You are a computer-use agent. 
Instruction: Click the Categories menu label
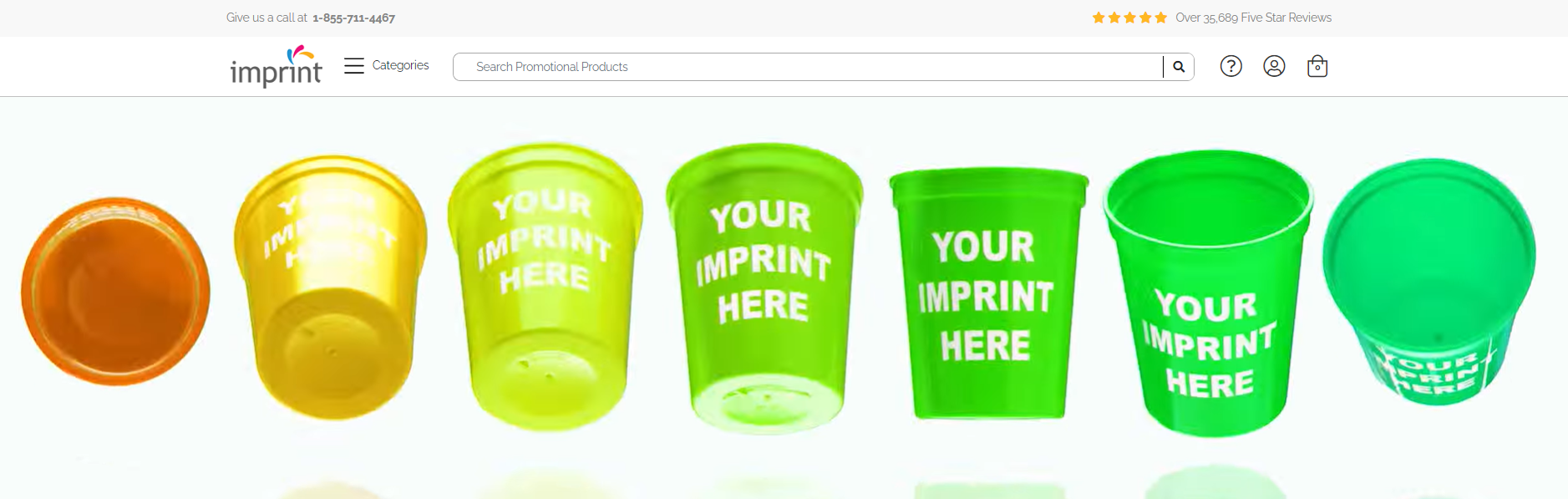coord(400,65)
